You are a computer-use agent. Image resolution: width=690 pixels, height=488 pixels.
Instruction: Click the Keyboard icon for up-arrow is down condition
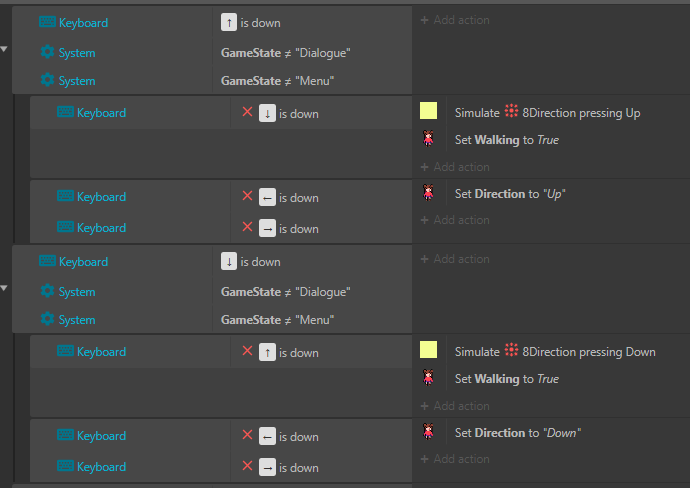(47, 22)
